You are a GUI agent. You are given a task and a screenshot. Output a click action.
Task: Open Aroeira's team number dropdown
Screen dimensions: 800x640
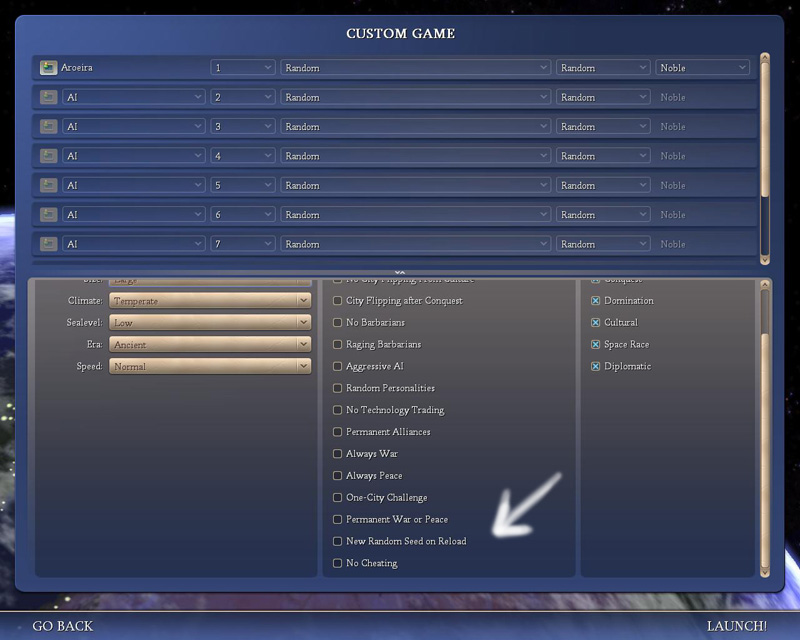coord(242,68)
